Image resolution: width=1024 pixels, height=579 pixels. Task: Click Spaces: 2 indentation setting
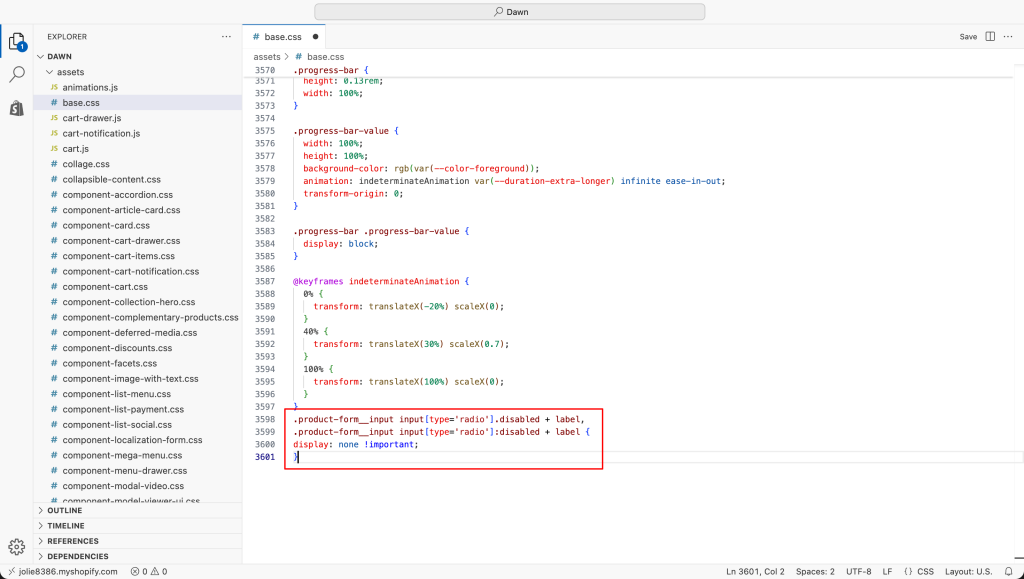click(815, 571)
